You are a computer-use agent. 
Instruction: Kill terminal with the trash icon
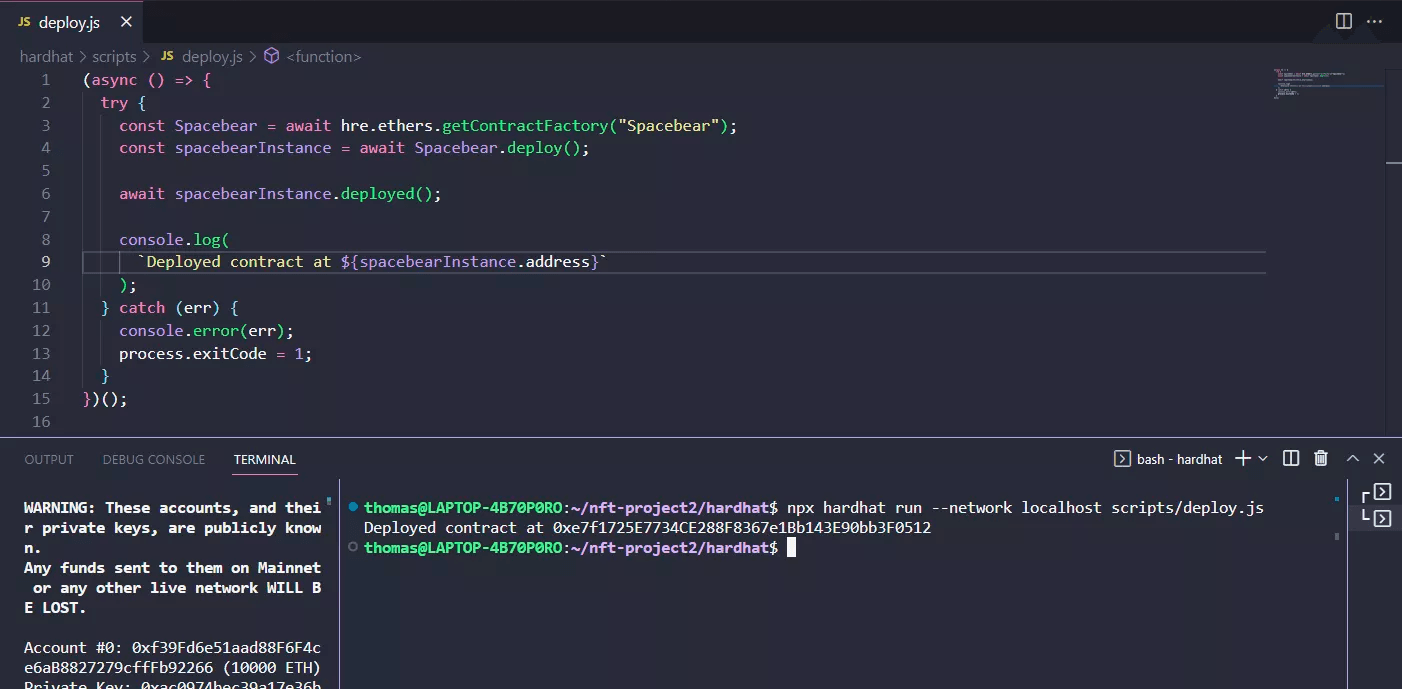pos(1321,458)
